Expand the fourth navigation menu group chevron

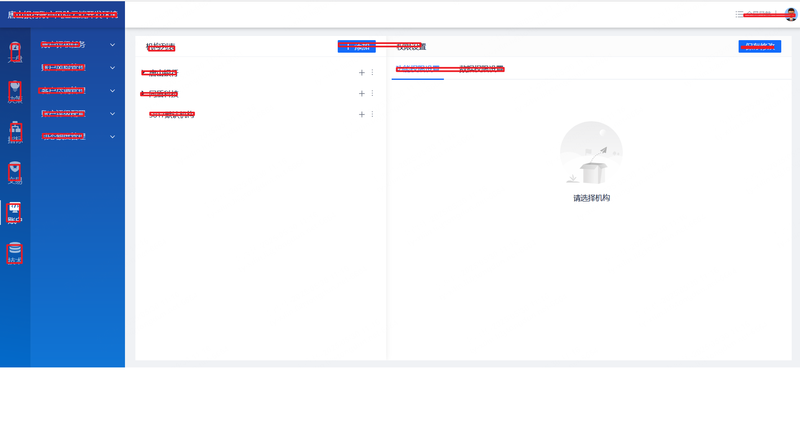point(112,114)
